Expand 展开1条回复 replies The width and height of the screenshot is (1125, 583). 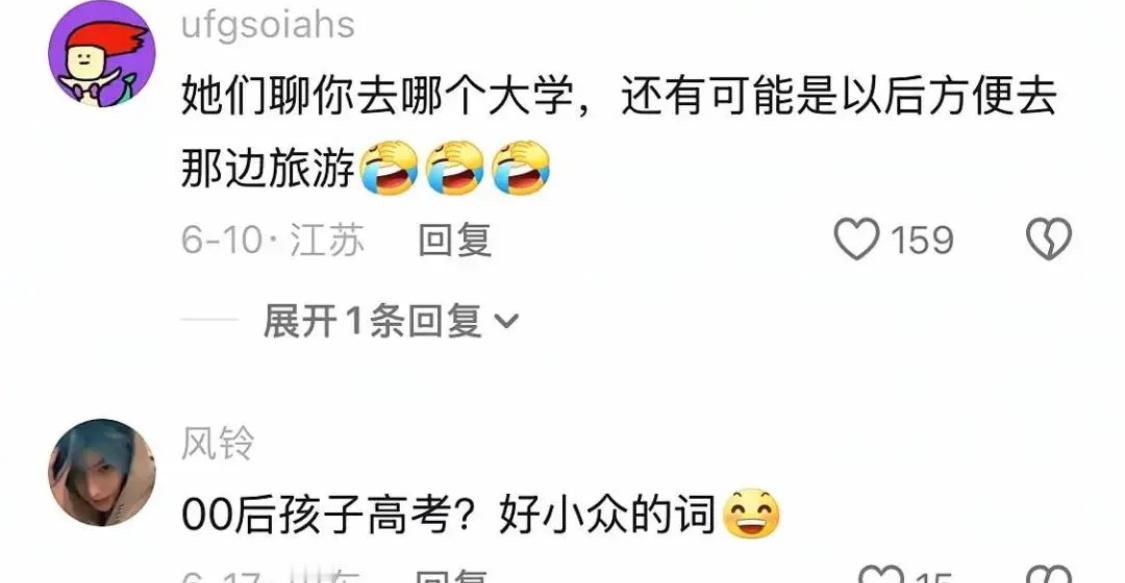[x=390, y=321]
